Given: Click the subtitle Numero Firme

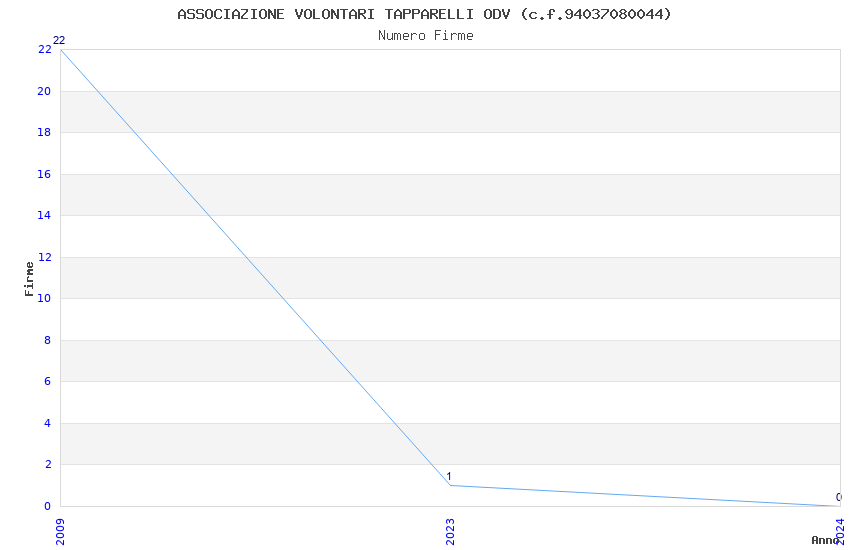Looking at the screenshot, I should (426, 36).
